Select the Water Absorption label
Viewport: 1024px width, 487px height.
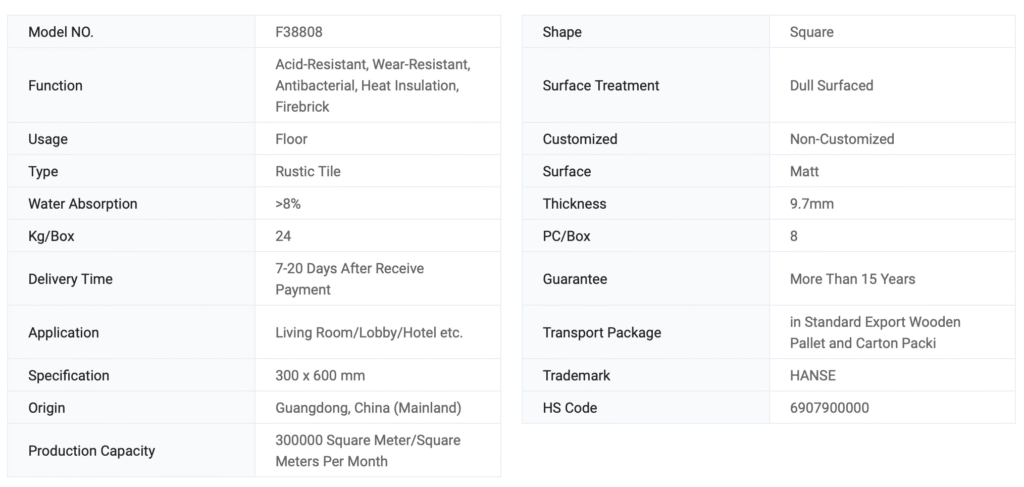(83, 204)
